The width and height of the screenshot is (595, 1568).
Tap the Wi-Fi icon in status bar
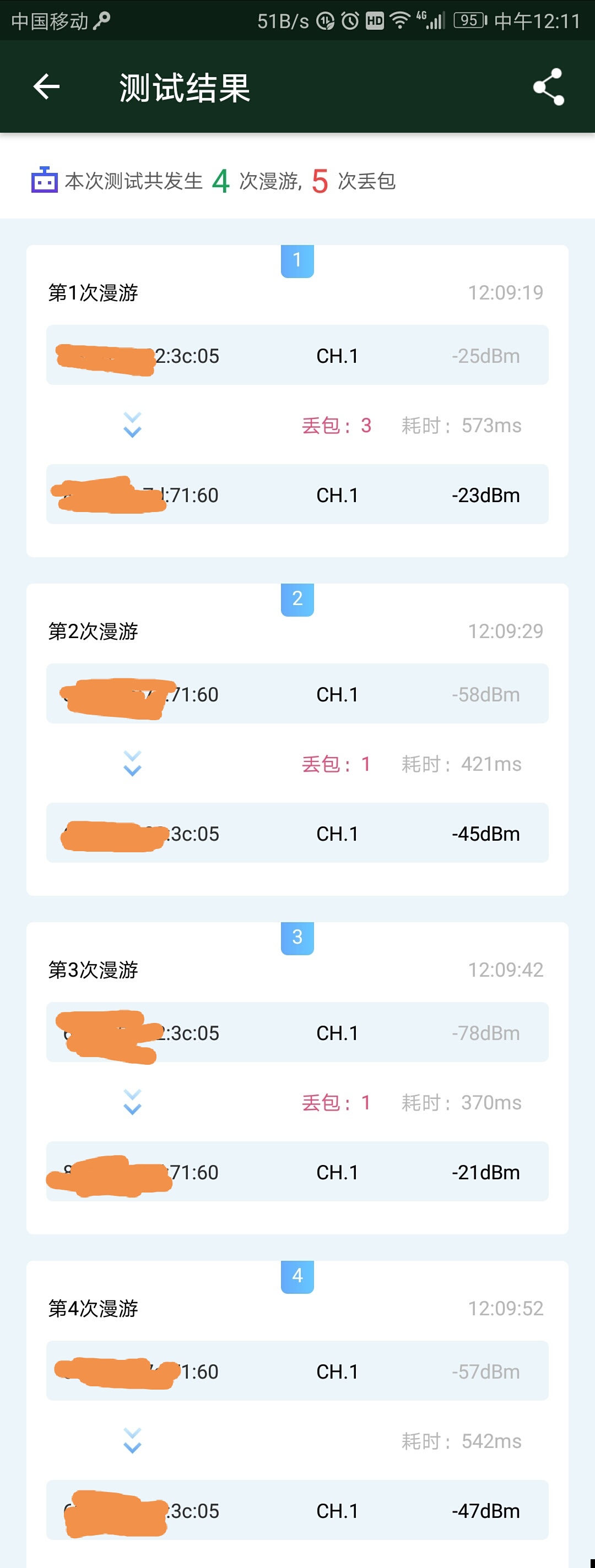point(400,21)
